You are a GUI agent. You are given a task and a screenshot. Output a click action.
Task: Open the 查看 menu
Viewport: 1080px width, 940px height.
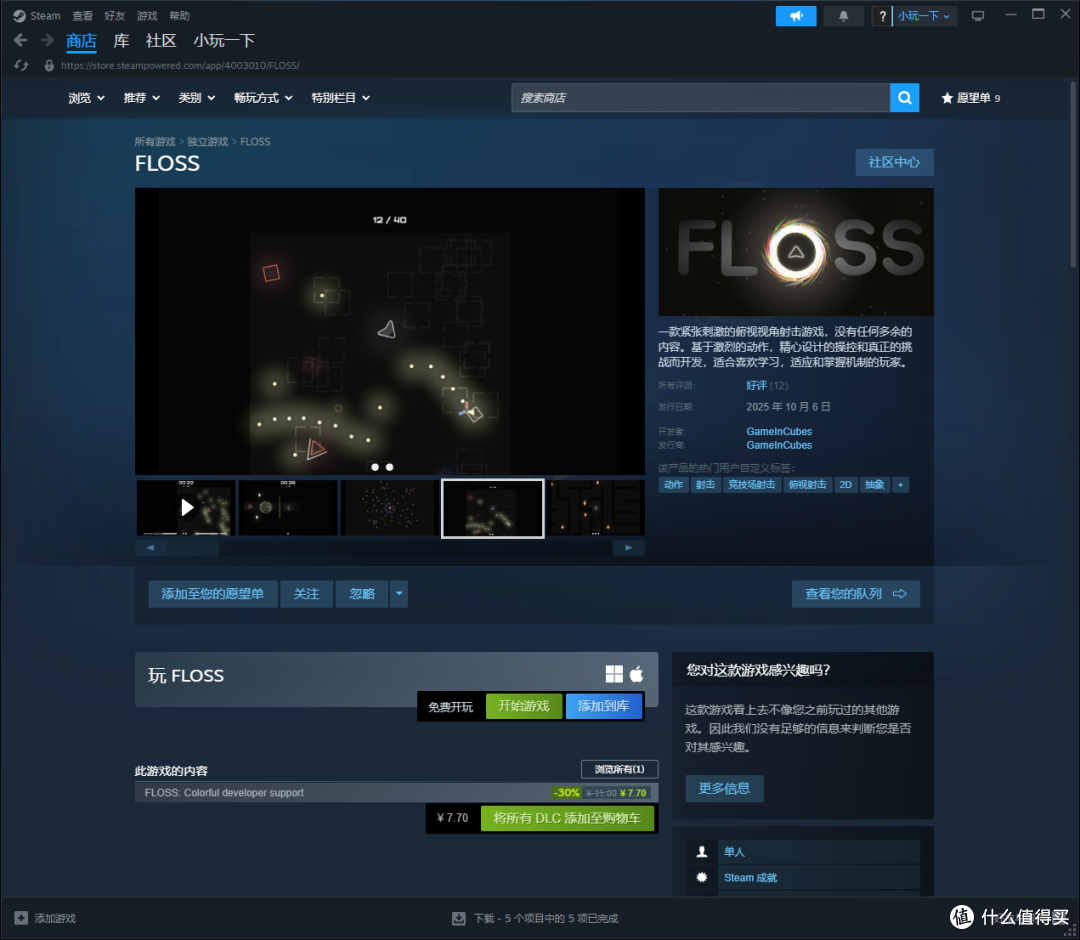point(82,16)
